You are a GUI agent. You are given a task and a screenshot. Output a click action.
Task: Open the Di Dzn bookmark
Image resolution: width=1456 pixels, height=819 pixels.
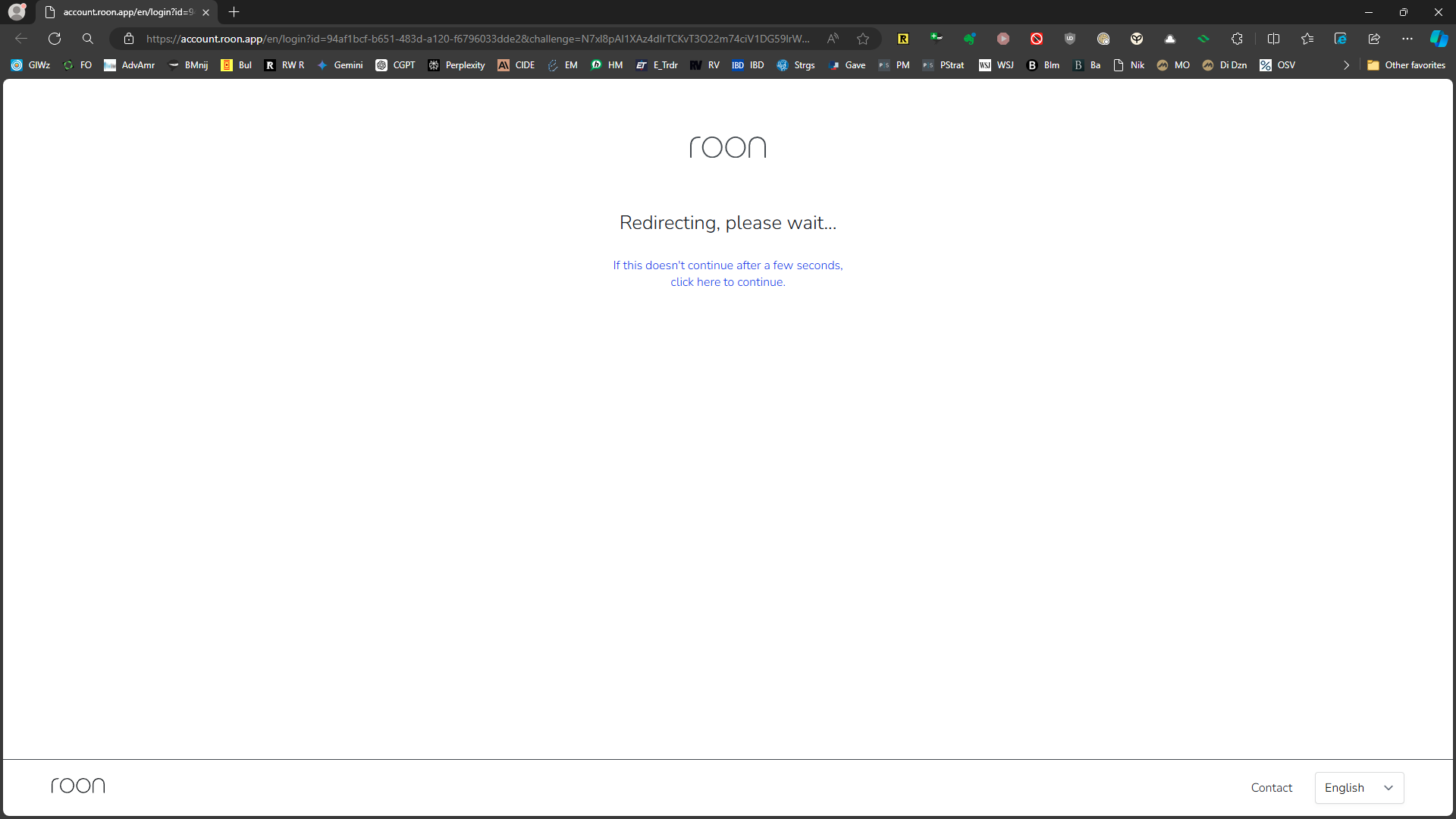pos(1225,65)
